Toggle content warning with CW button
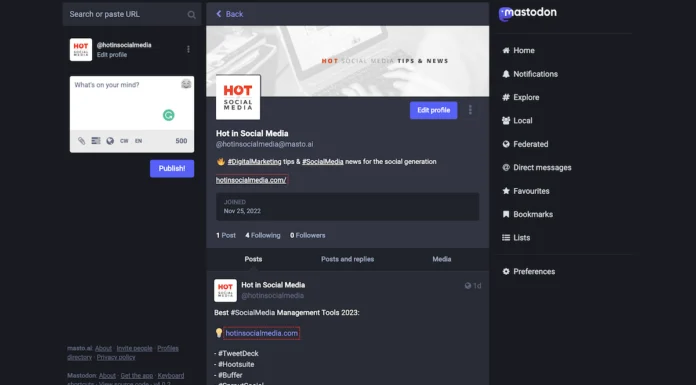Image resolution: width=696 pixels, height=385 pixels. pos(124,141)
